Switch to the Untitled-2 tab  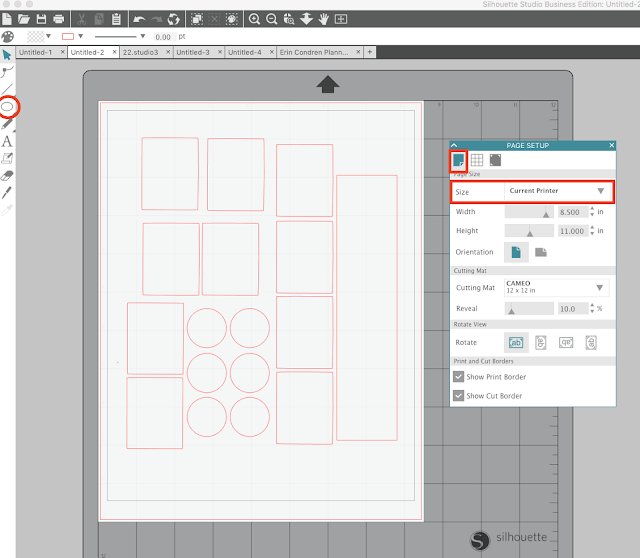88,52
